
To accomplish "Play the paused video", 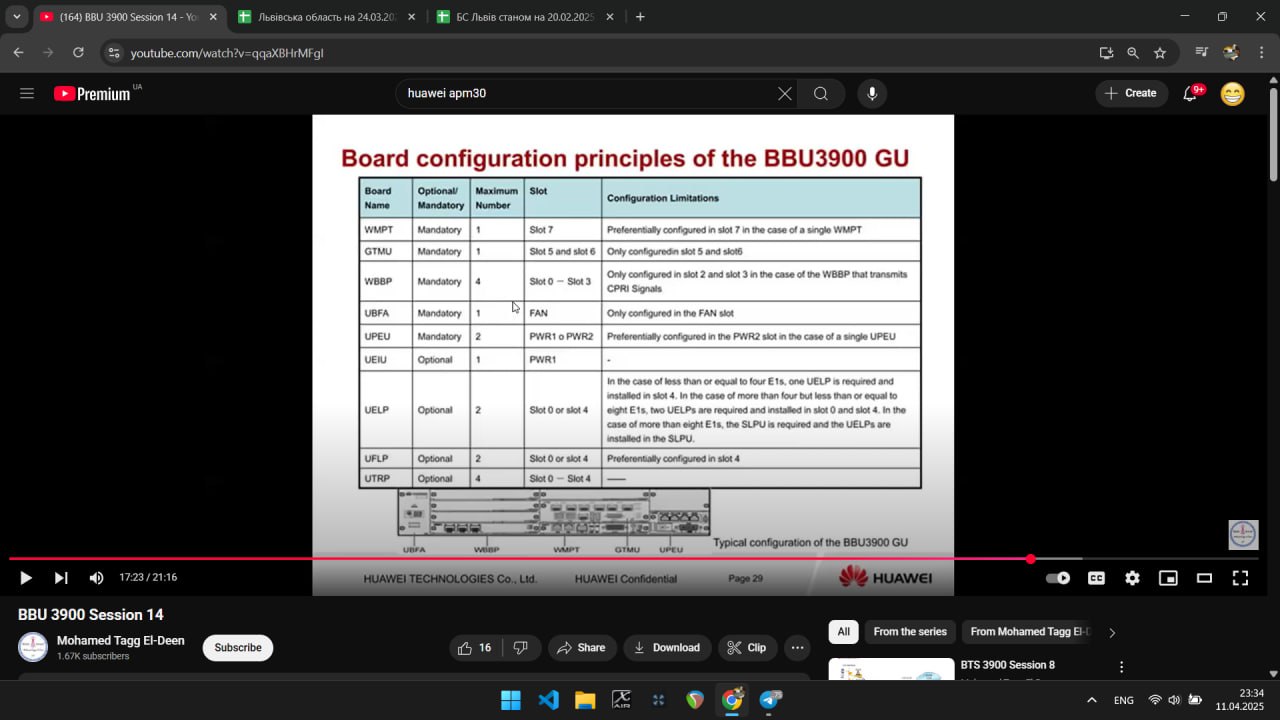I will click(x=26, y=578).
